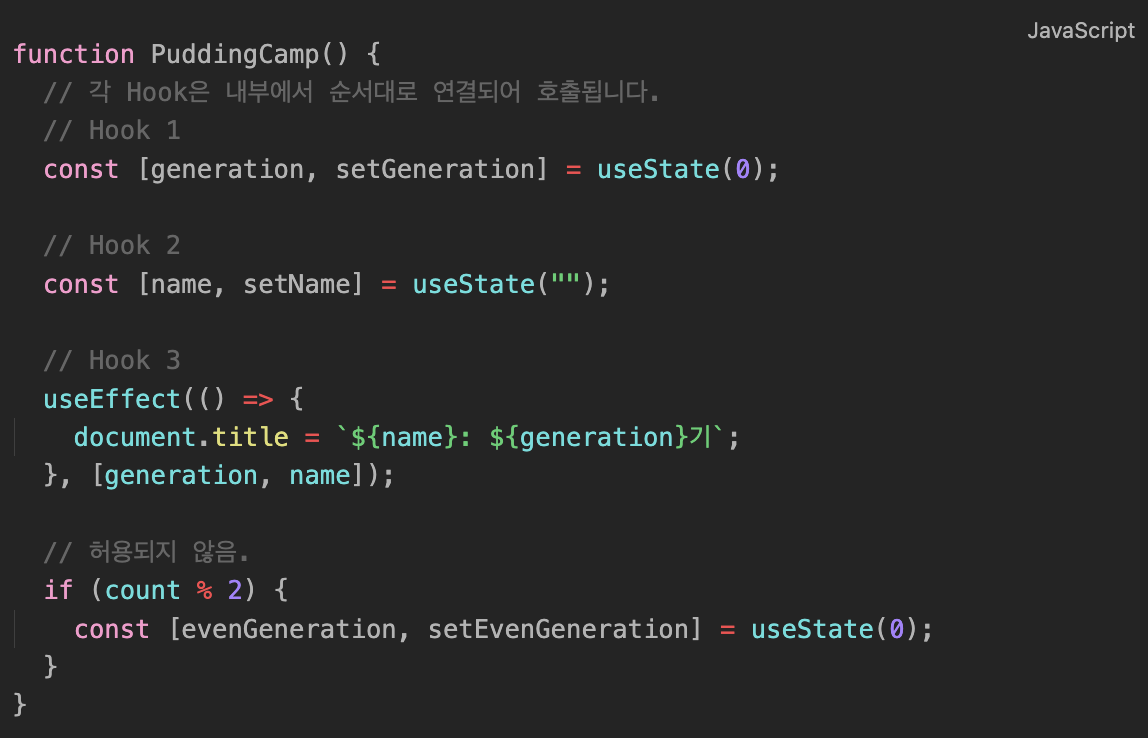Click the Korean comment about Hook order
Image resolution: width=1148 pixels, height=738 pixels.
click(352, 93)
